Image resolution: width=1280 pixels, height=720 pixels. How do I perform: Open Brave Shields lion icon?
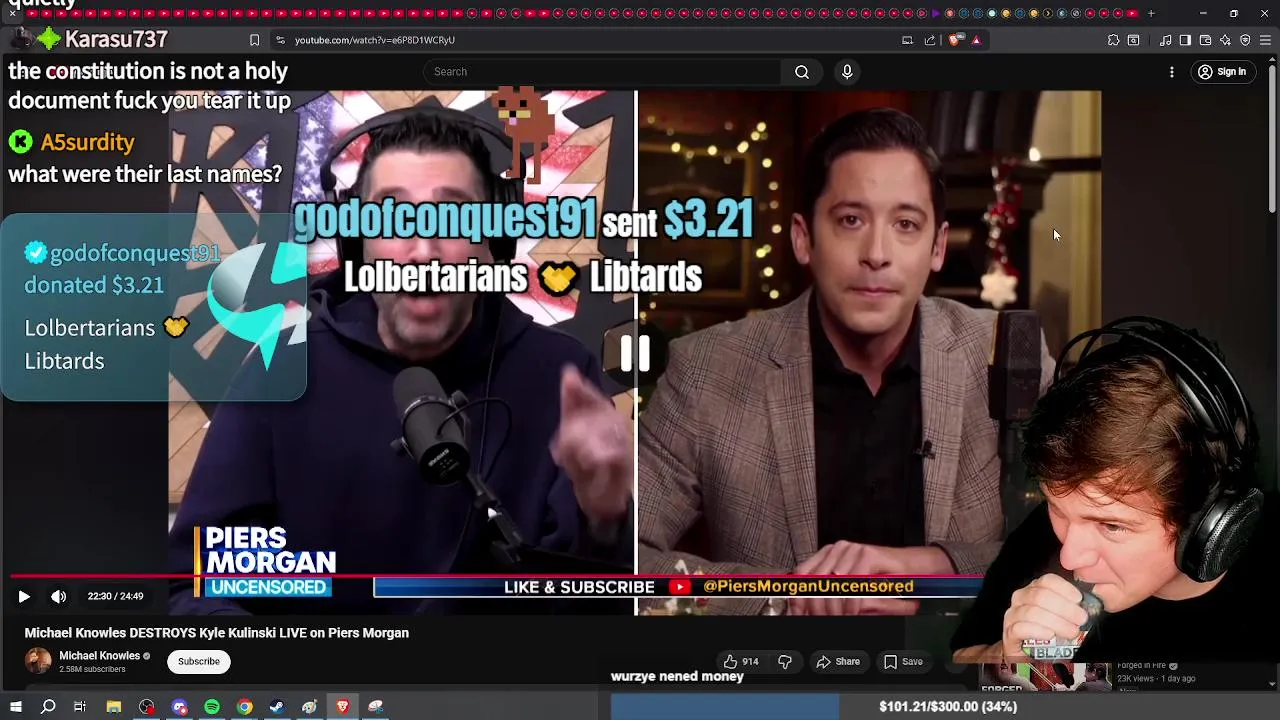click(955, 40)
